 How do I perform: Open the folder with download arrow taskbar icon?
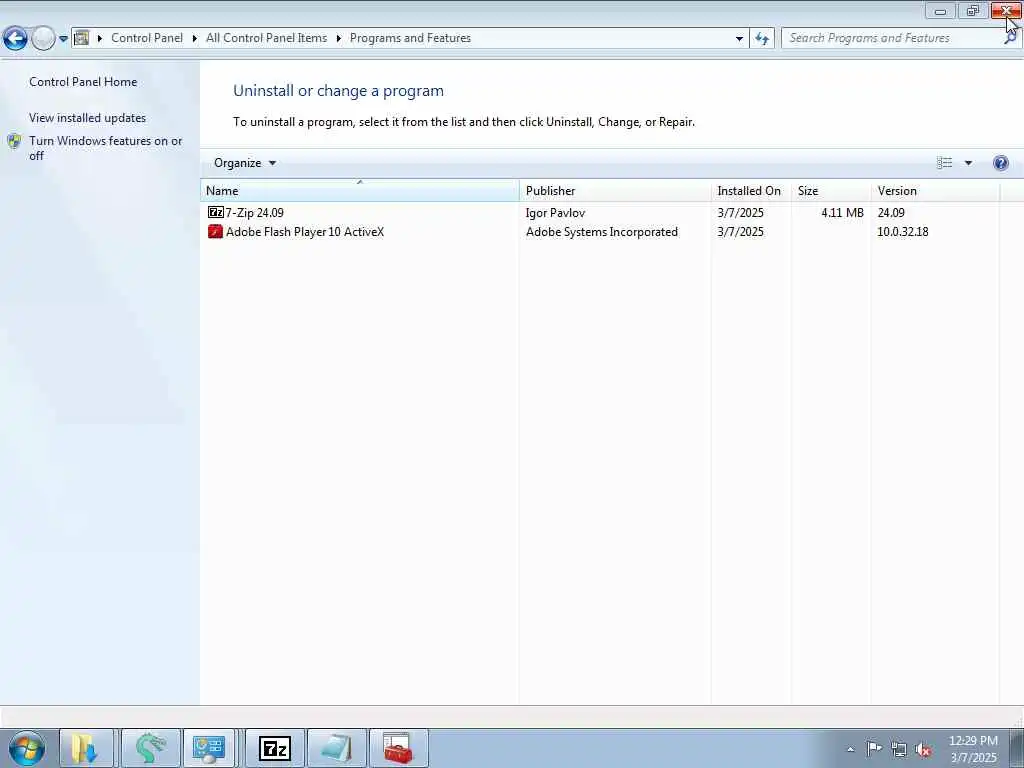[x=86, y=748]
